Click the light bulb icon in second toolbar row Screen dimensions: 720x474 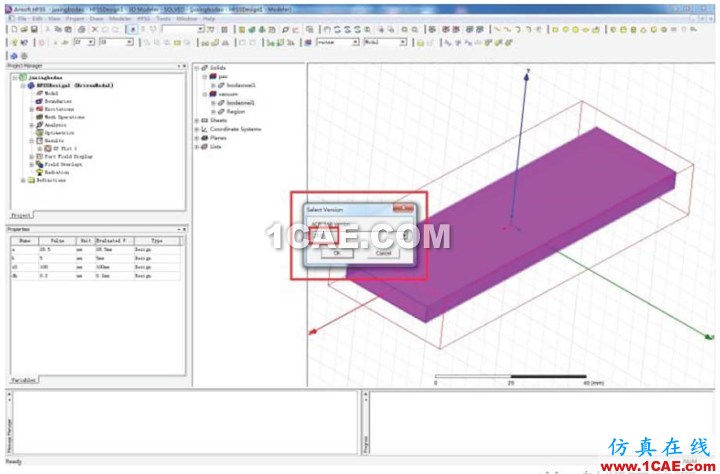tap(15, 43)
